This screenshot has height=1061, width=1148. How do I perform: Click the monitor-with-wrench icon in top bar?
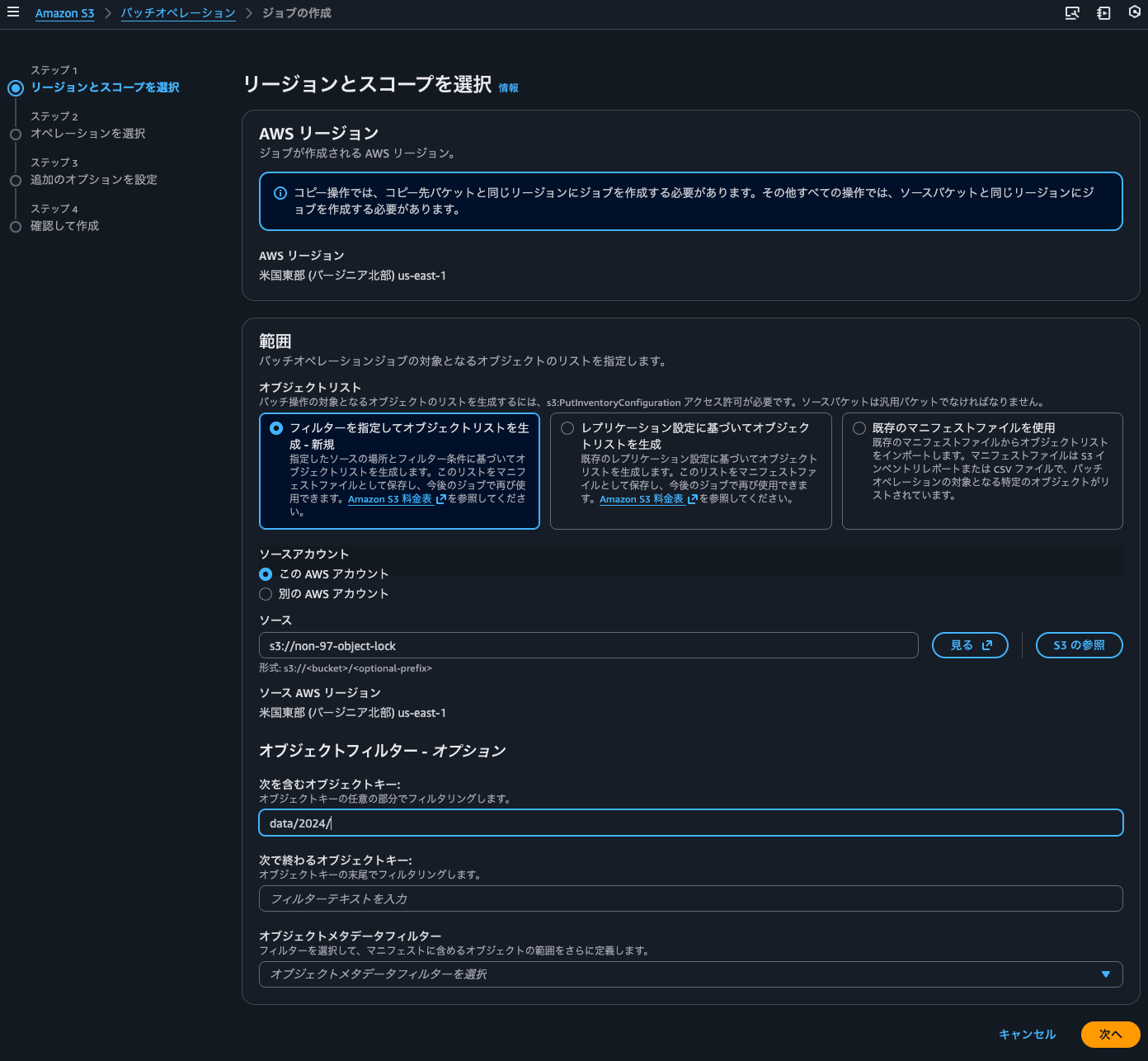coord(1072,13)
